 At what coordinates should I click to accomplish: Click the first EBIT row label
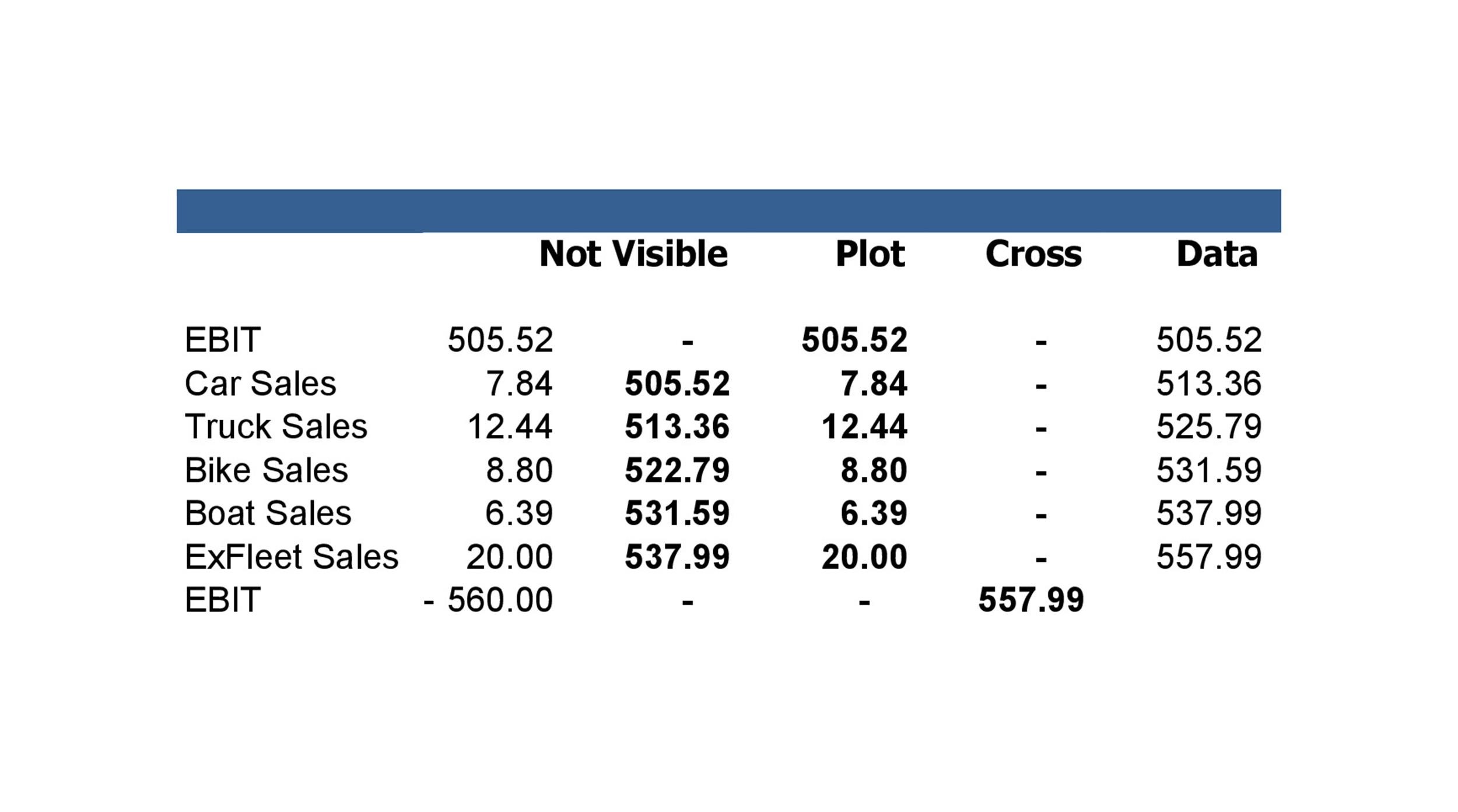tap(222, 340)
